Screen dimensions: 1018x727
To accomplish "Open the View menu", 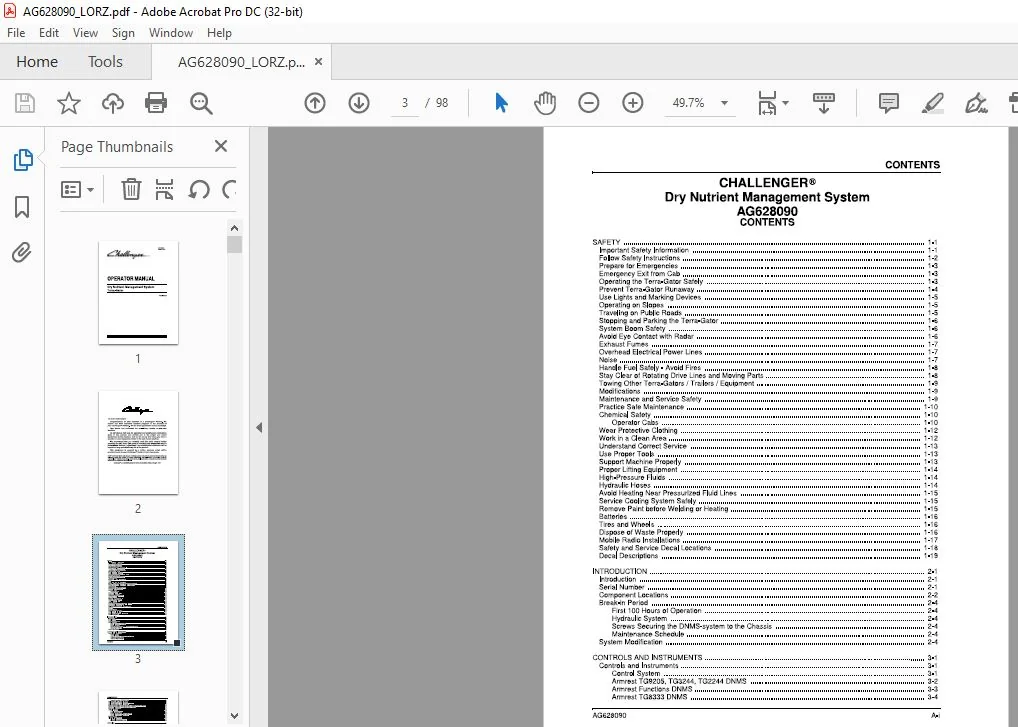I will tap(85, 32).
